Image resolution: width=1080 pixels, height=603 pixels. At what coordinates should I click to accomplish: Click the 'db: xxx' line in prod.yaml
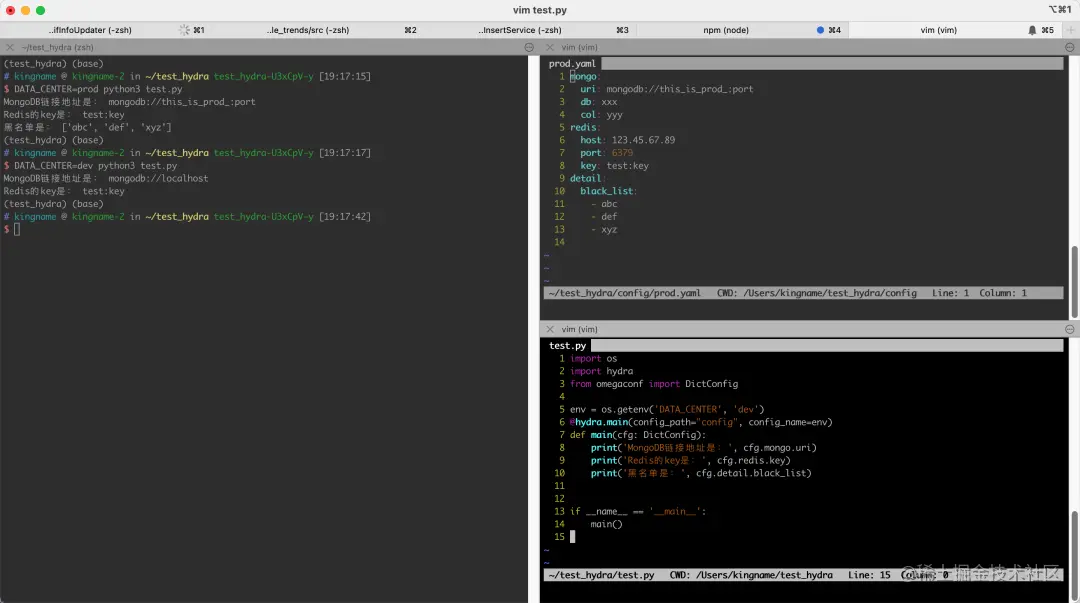click(599, 102)
